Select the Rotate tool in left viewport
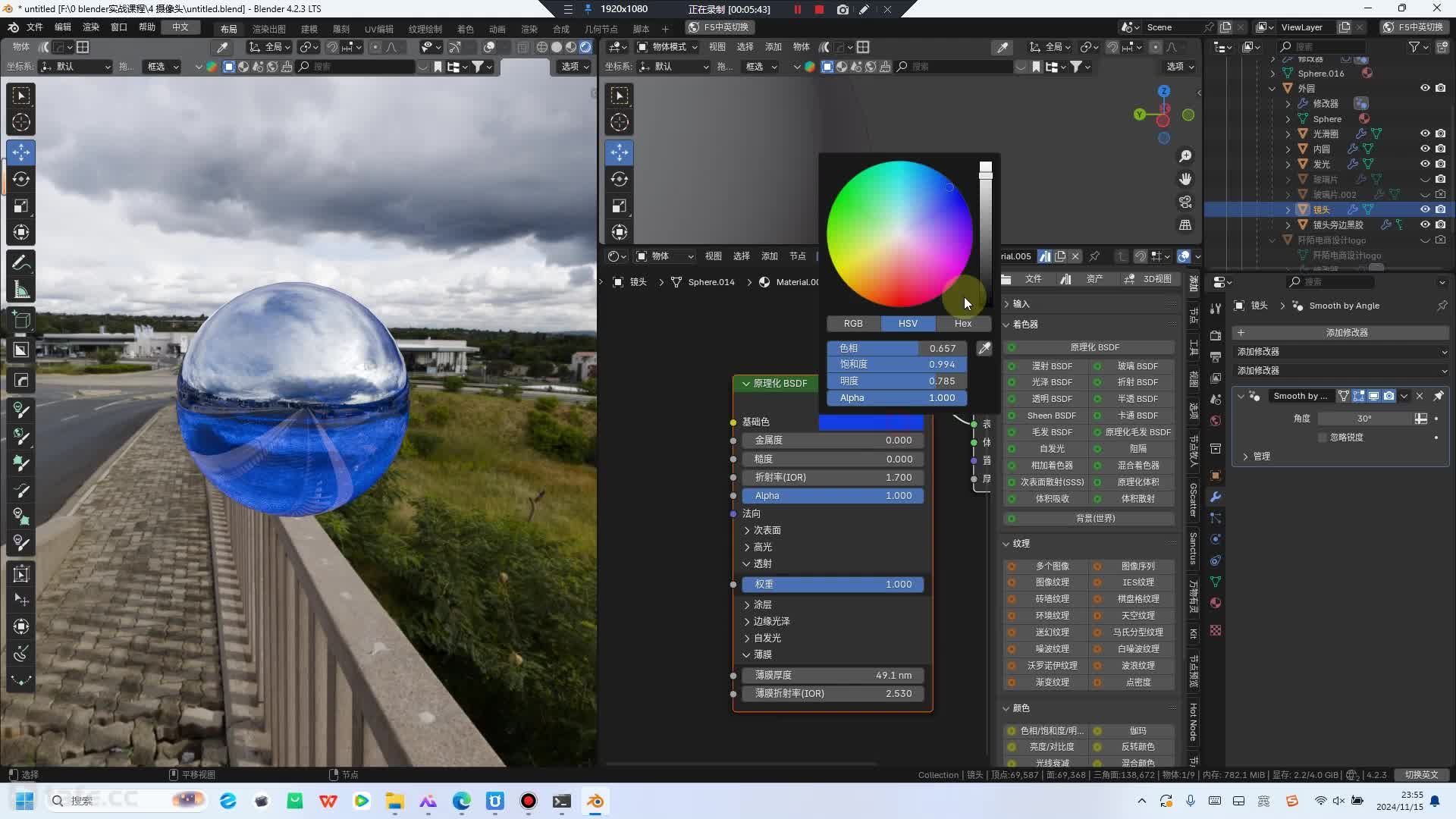This screenshot has height=819, width=1456. point(21,179)
